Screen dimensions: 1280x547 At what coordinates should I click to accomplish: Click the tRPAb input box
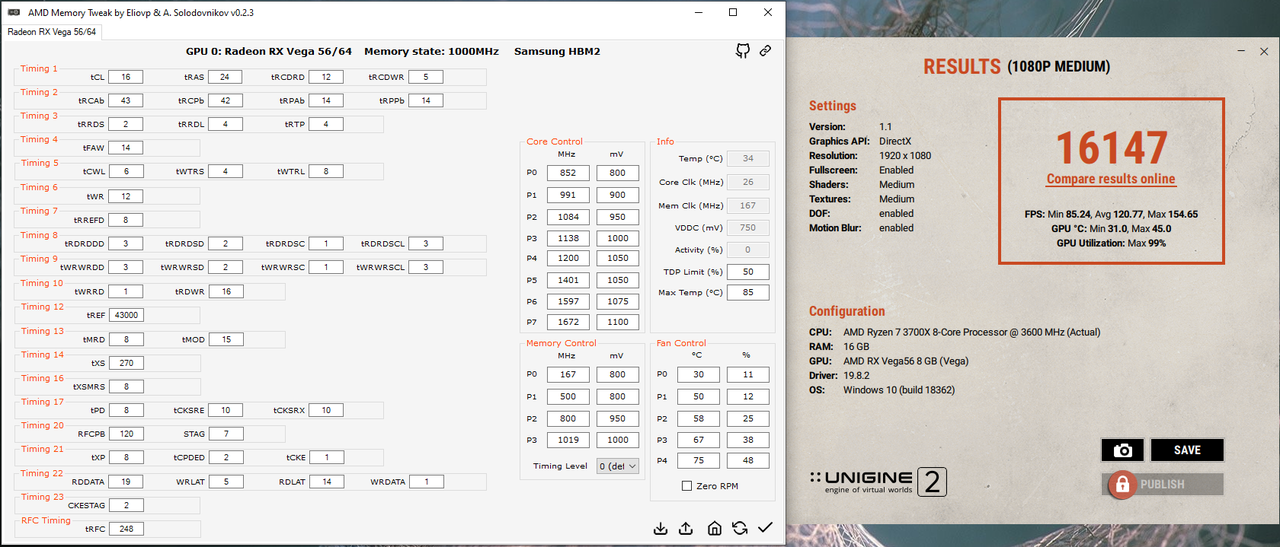[x=326, y=101]
